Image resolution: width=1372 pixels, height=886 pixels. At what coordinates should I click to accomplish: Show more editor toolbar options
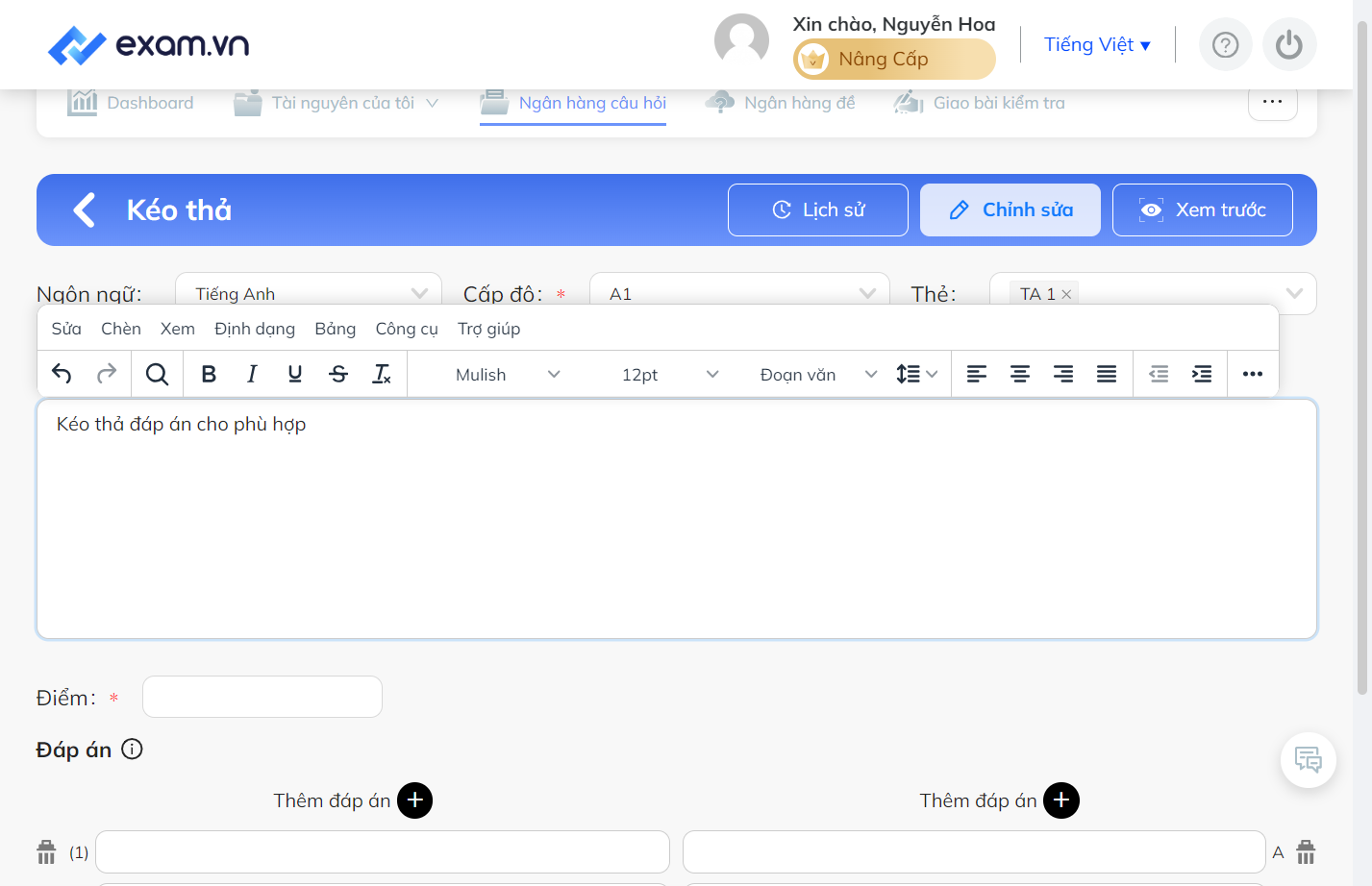[x=1253, y=374]
